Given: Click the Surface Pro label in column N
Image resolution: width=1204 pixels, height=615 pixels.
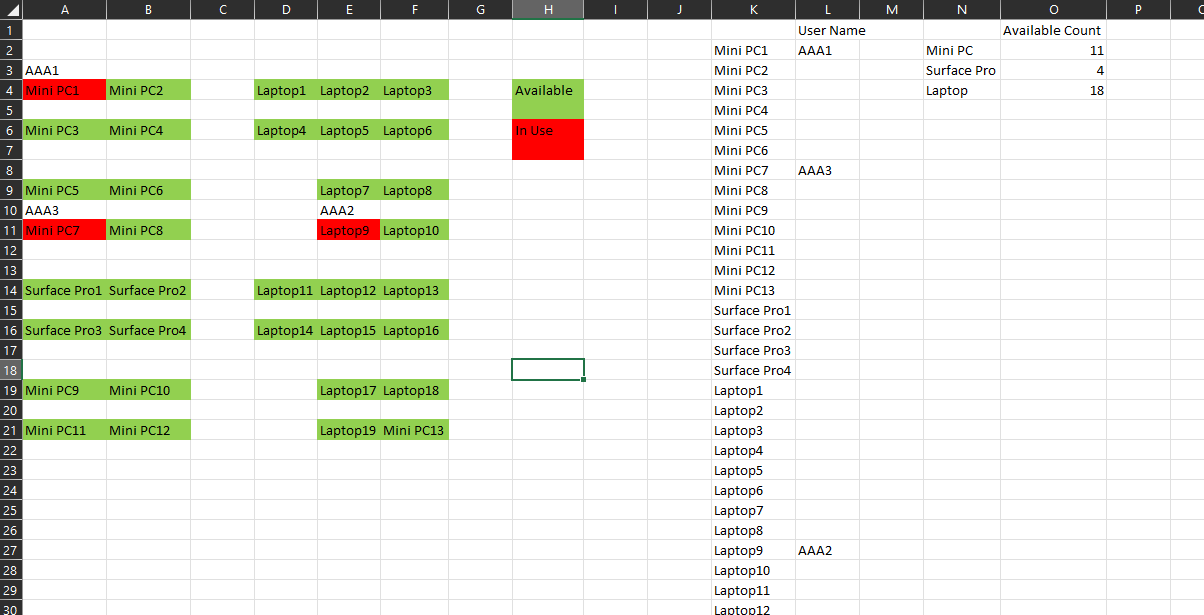Looking at the screenshot, I should [x=962, y=70].
